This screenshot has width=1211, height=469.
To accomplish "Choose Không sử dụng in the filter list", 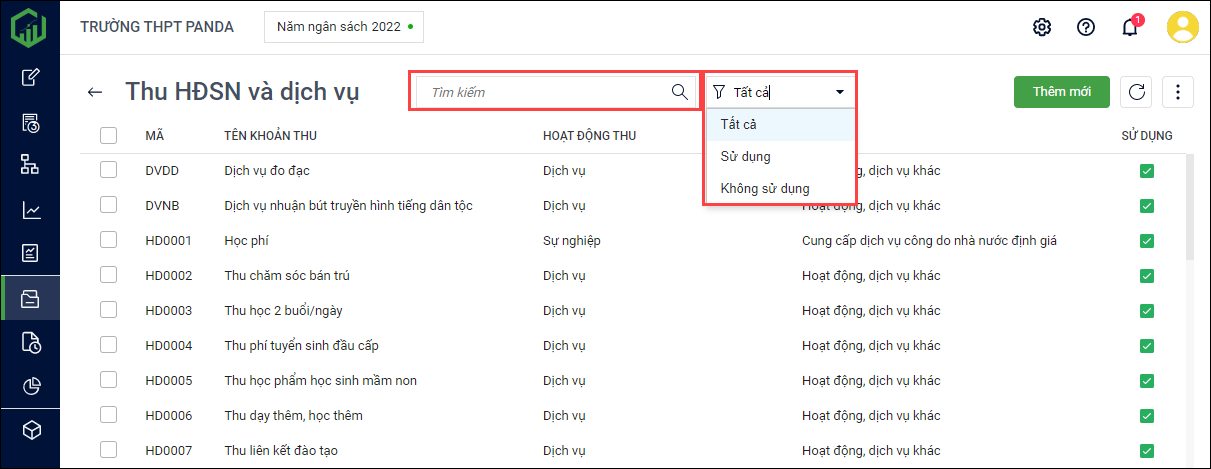I will (x=765, y=188).
